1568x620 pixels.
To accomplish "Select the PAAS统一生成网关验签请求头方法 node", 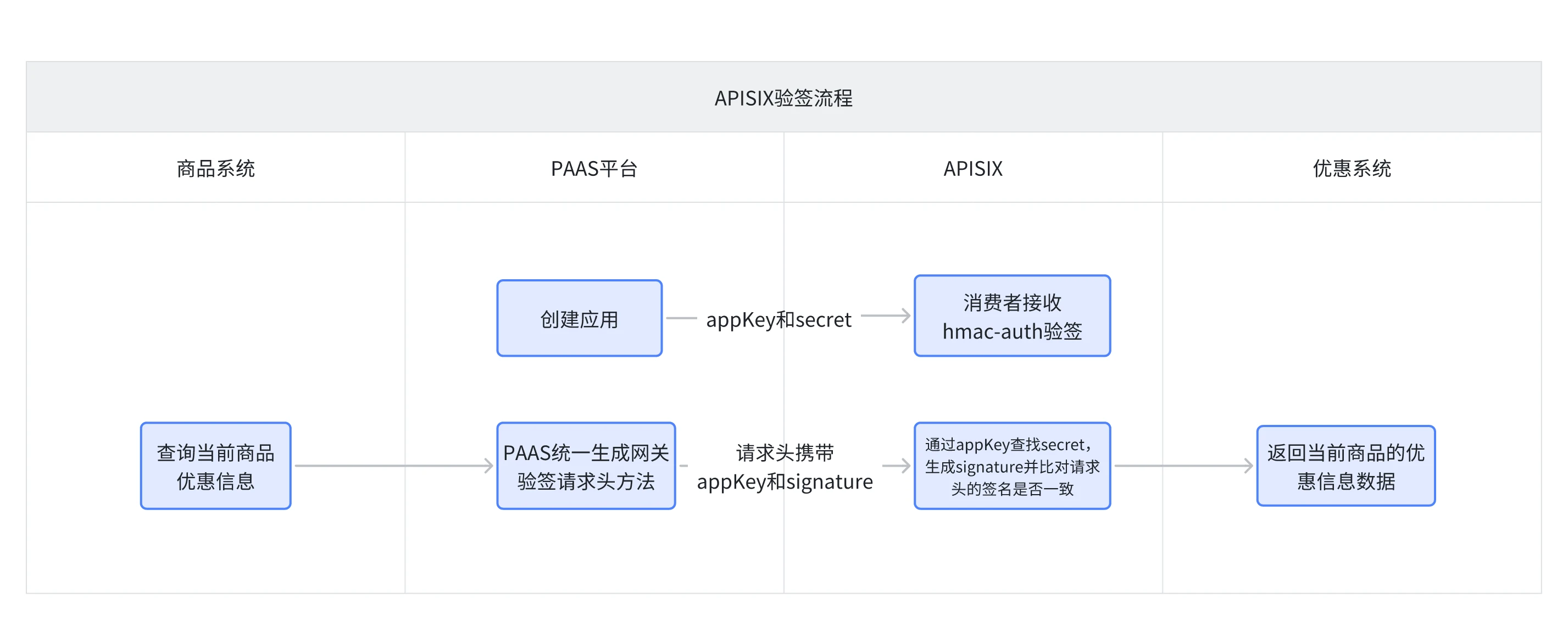I will point(586,466).
